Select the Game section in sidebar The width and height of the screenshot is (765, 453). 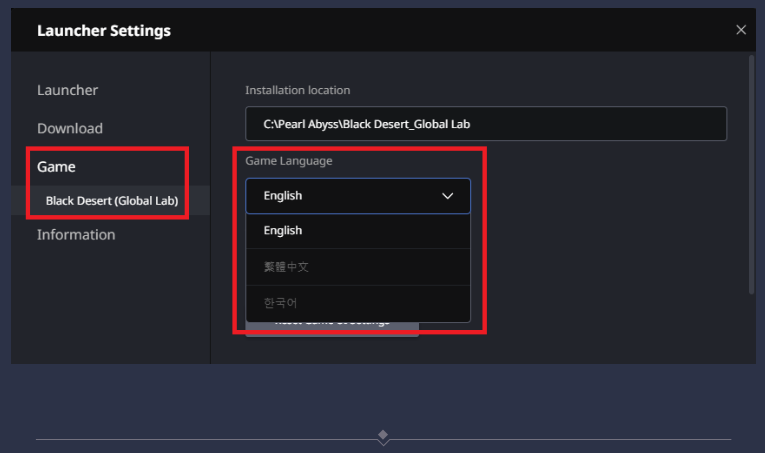[56, 167]
